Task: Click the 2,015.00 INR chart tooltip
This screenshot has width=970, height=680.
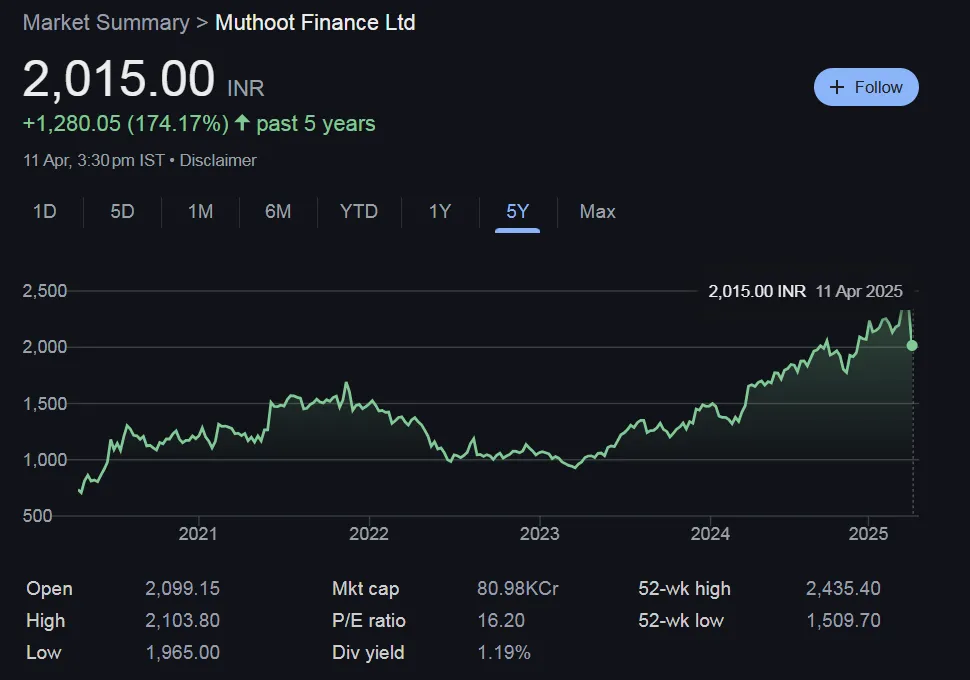Action: tap(805, 291)
